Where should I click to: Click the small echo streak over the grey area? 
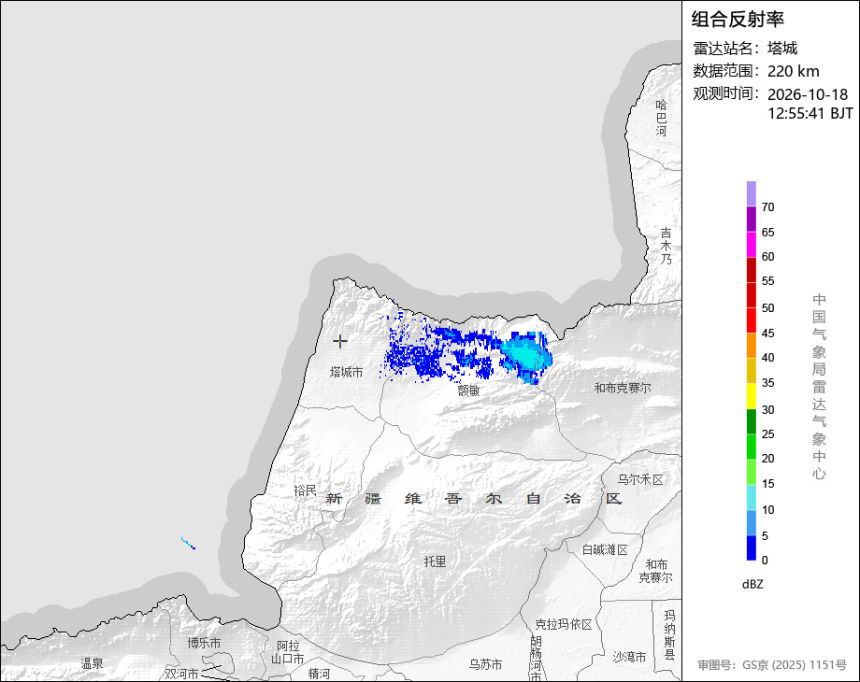coord(188,543)
